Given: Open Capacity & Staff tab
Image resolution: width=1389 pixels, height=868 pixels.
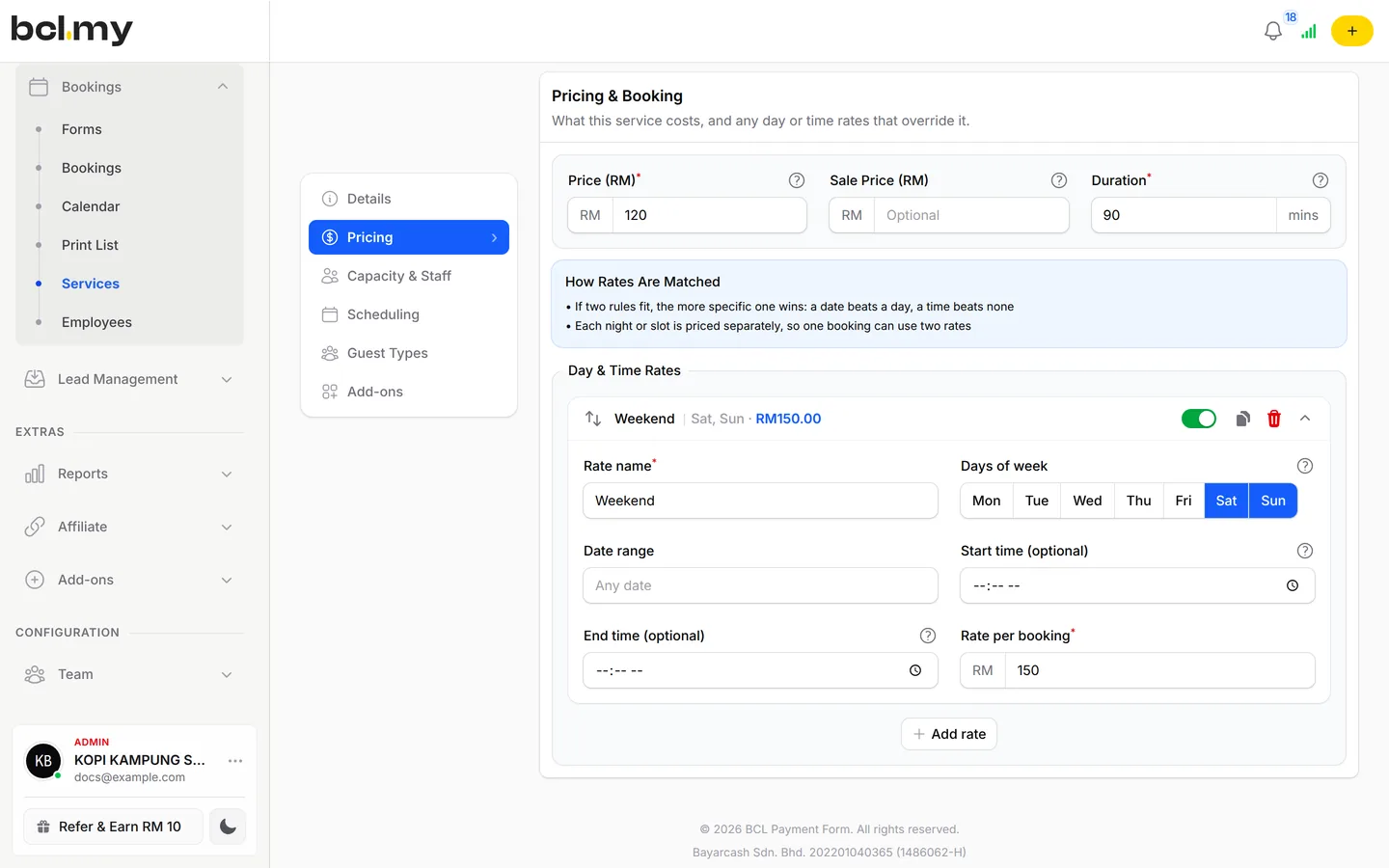Looking at the screenshot, I should pos(409,276).
